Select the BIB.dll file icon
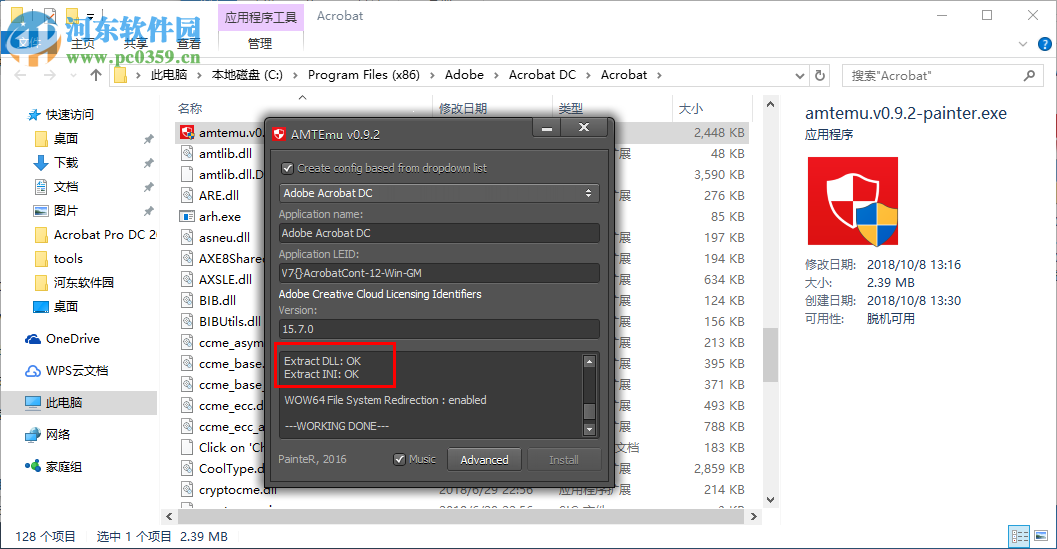Image resolution: width=1057 pixels, height=549 pixels. [x=187, y=300]
